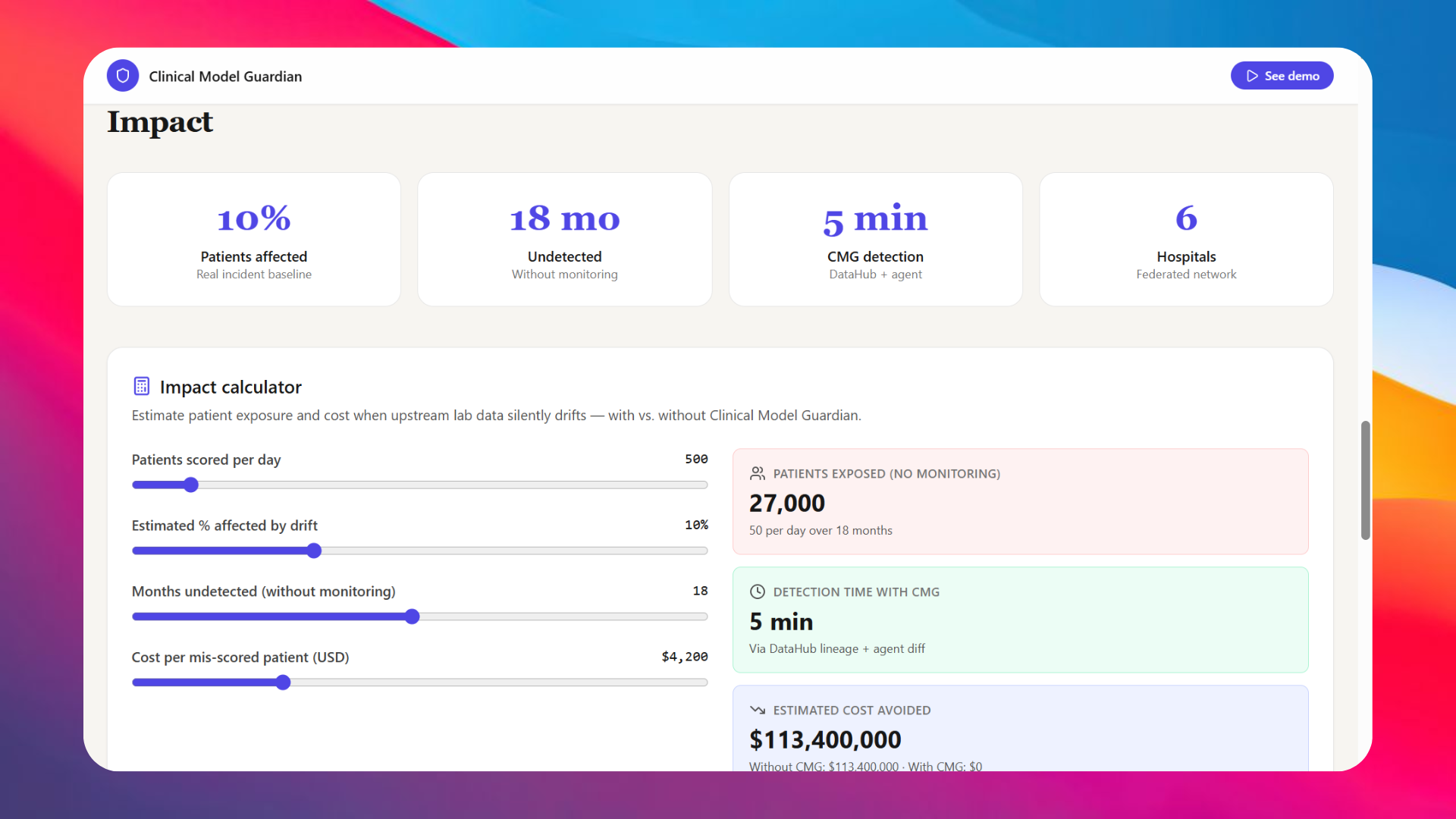Select the 10% Patients affected card
Viewport: 1456px width, 819px height.
(x=254, y=240)
